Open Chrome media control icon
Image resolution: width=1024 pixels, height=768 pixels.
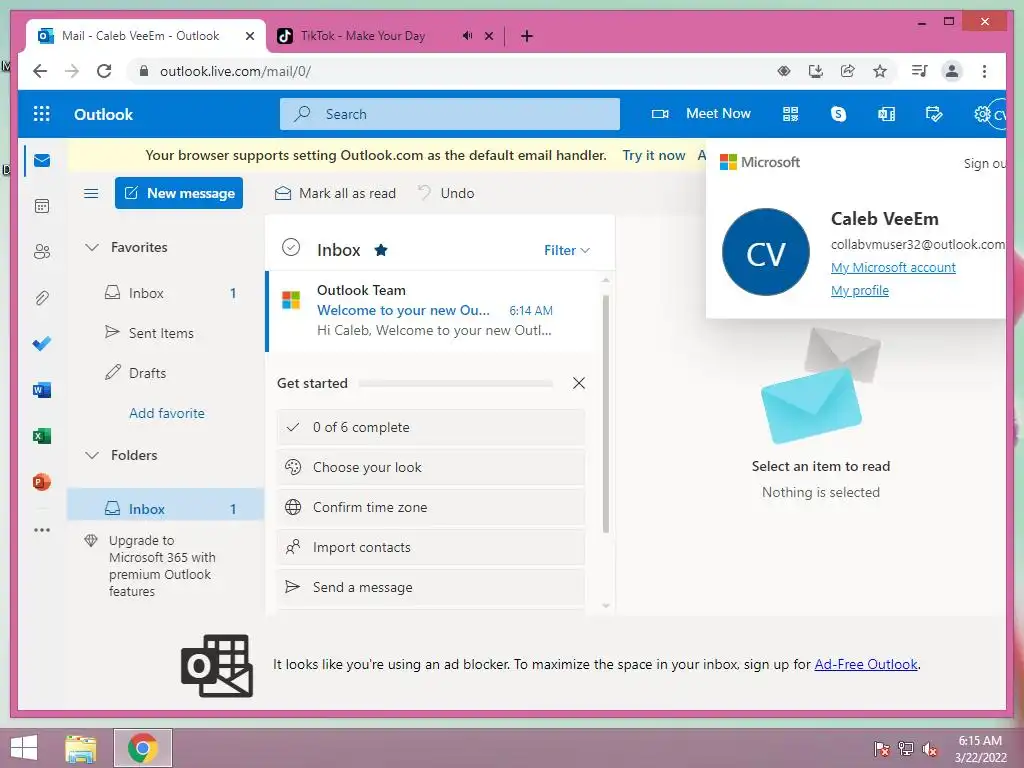click(920, 71)
